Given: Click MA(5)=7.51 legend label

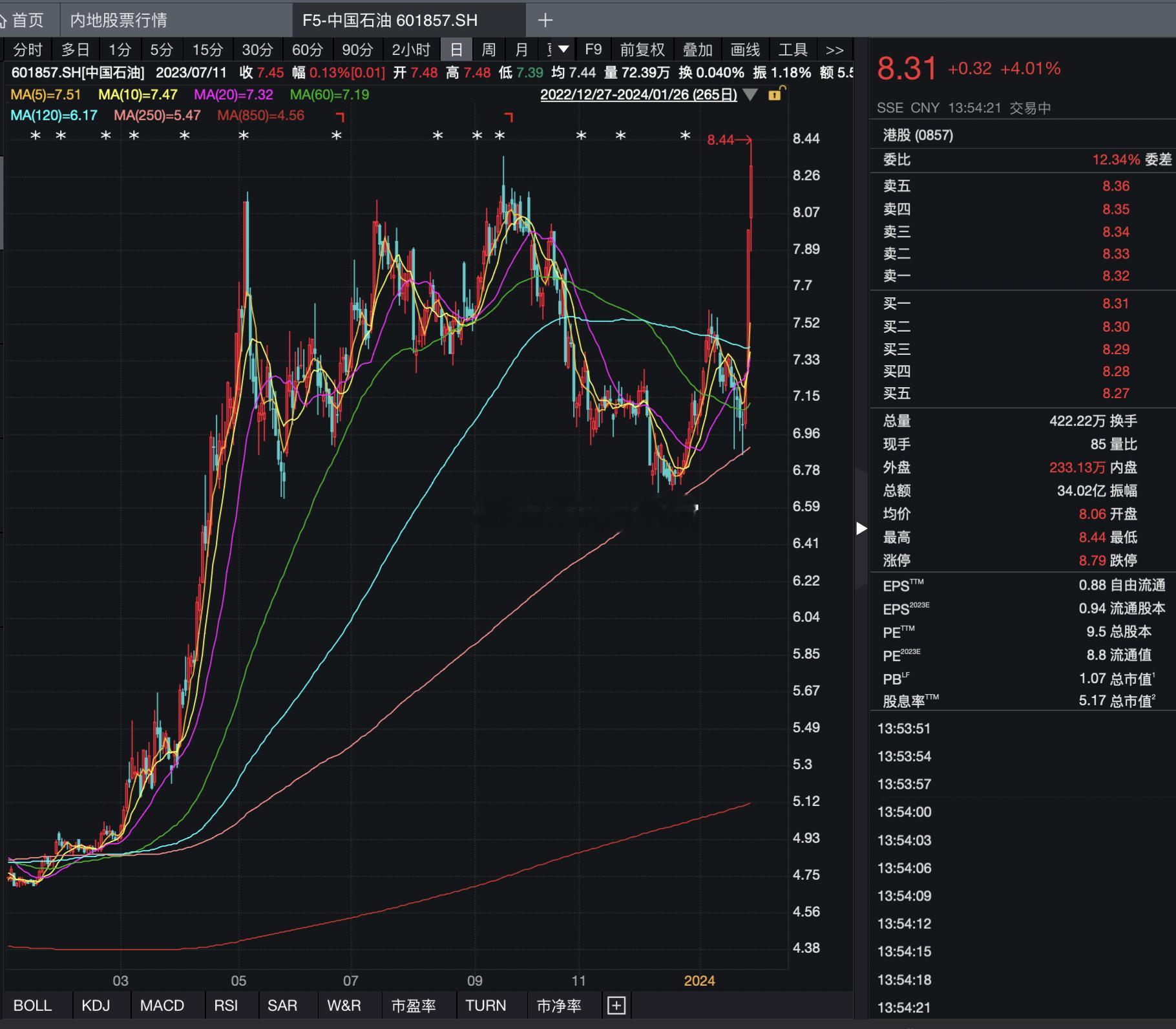Looking at the screenshot, I should click(x=46, y=94).
